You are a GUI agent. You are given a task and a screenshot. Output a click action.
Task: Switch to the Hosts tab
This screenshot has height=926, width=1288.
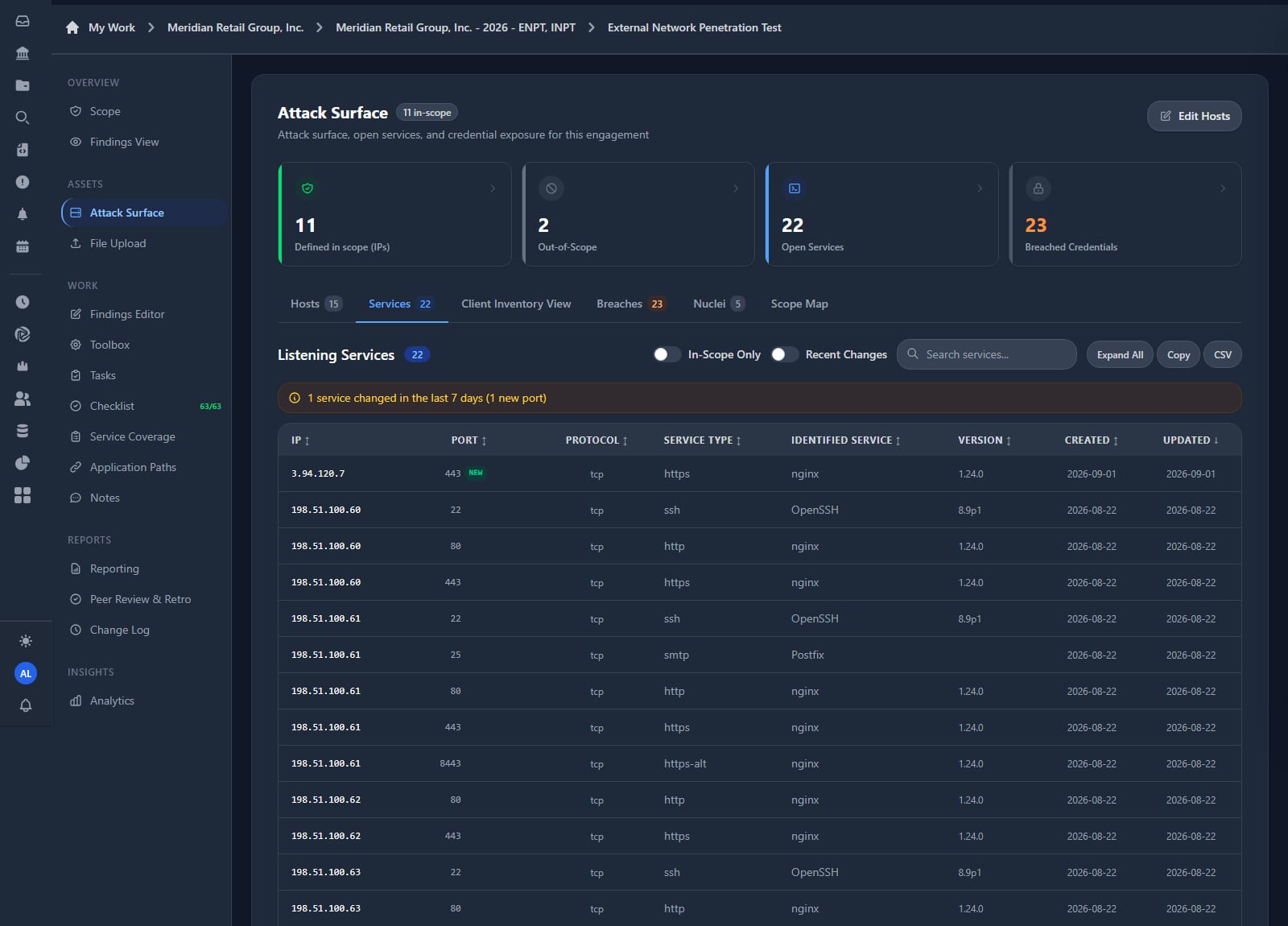316,304
